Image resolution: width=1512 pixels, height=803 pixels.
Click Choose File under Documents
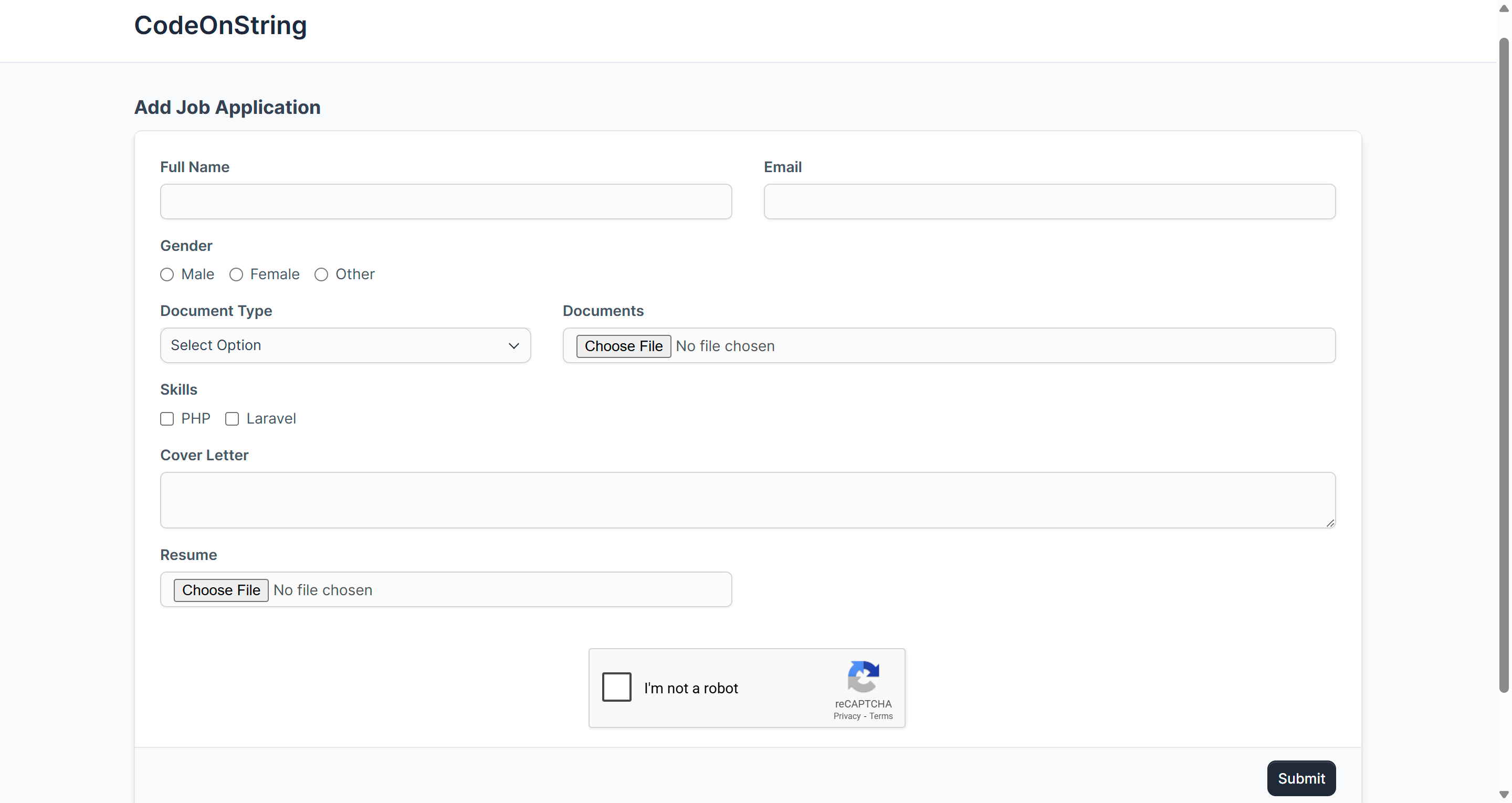(x=623, y=346)
